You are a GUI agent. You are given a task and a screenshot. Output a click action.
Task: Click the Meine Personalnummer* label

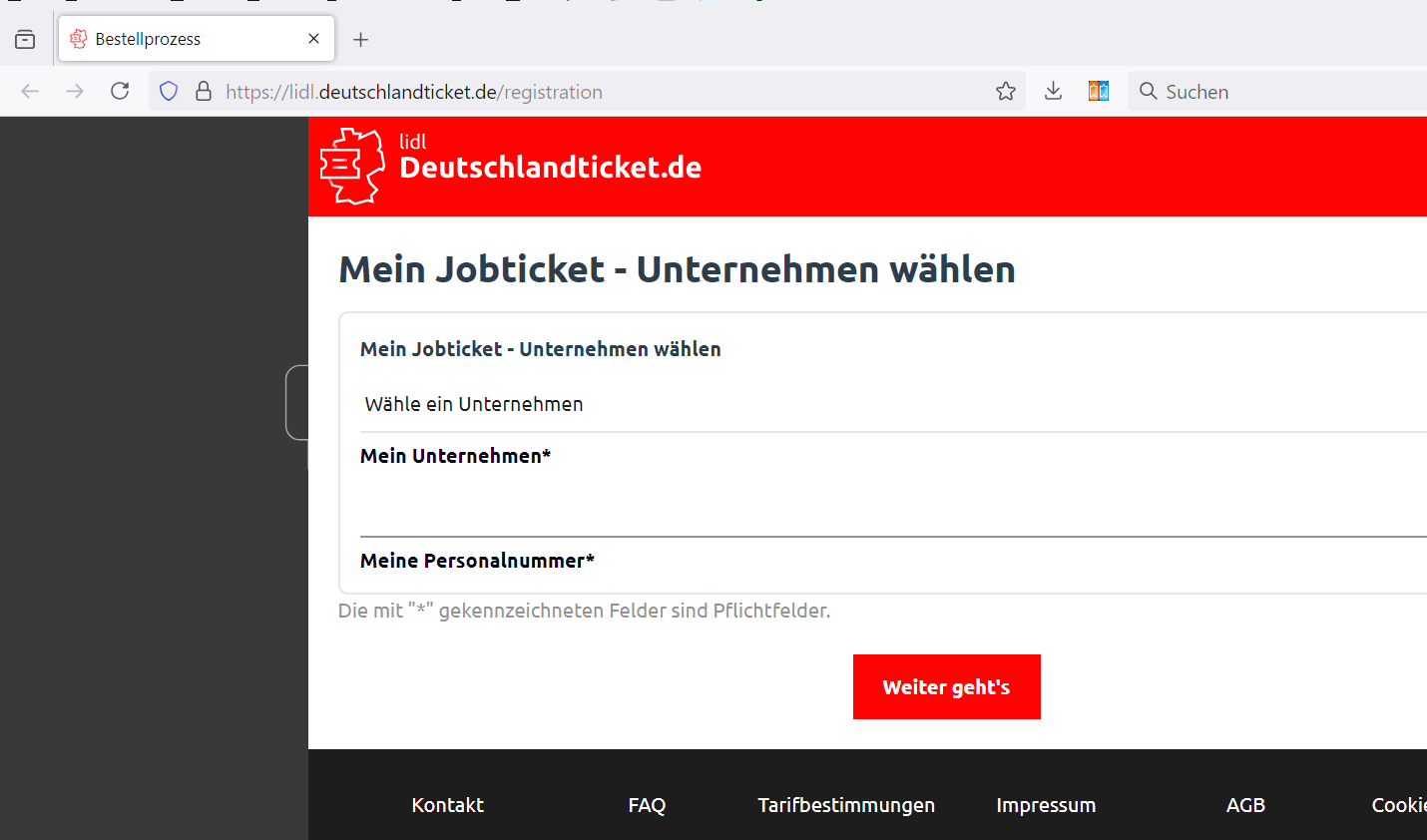click(477, 561)
